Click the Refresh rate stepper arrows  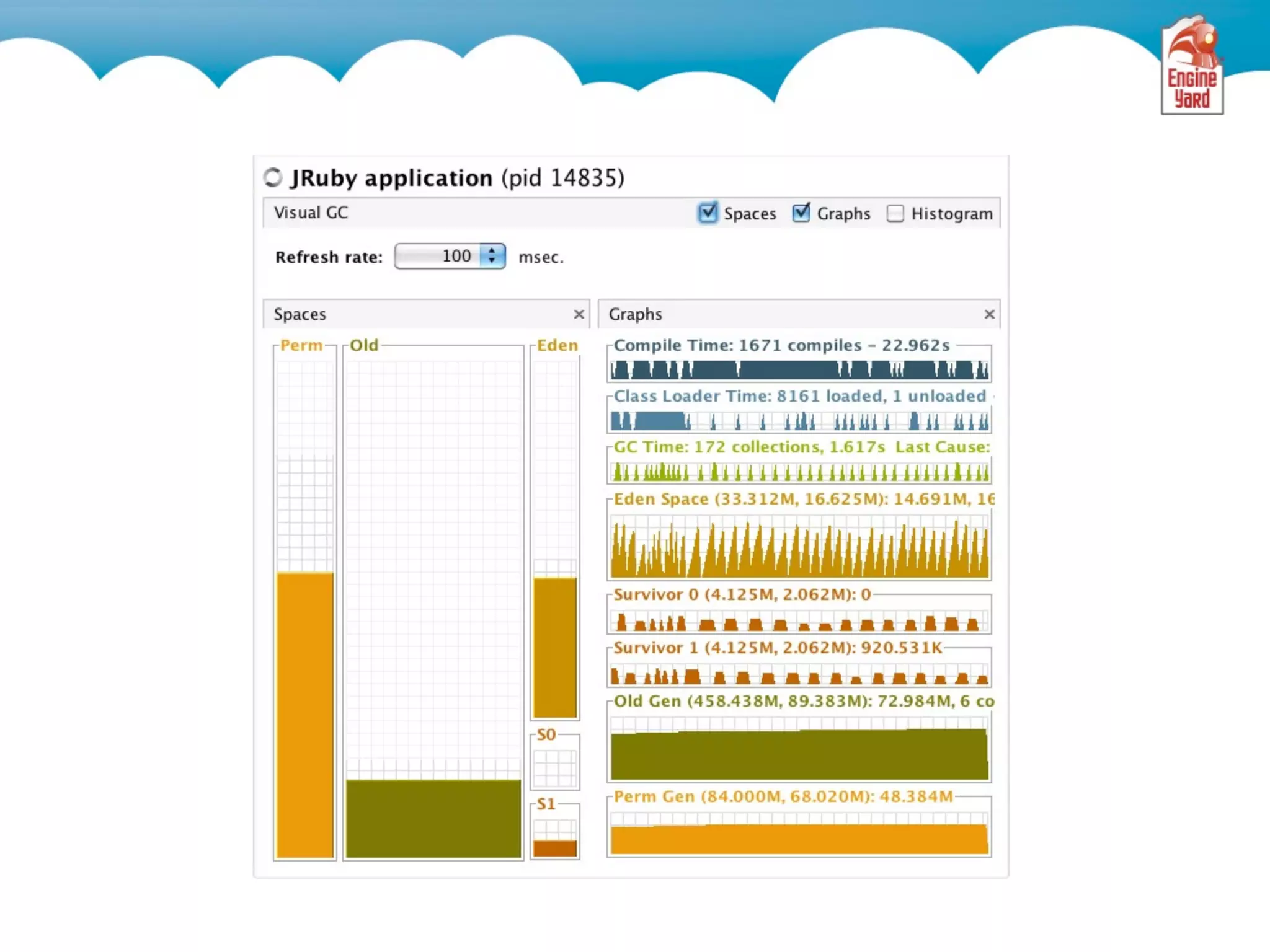492,256
